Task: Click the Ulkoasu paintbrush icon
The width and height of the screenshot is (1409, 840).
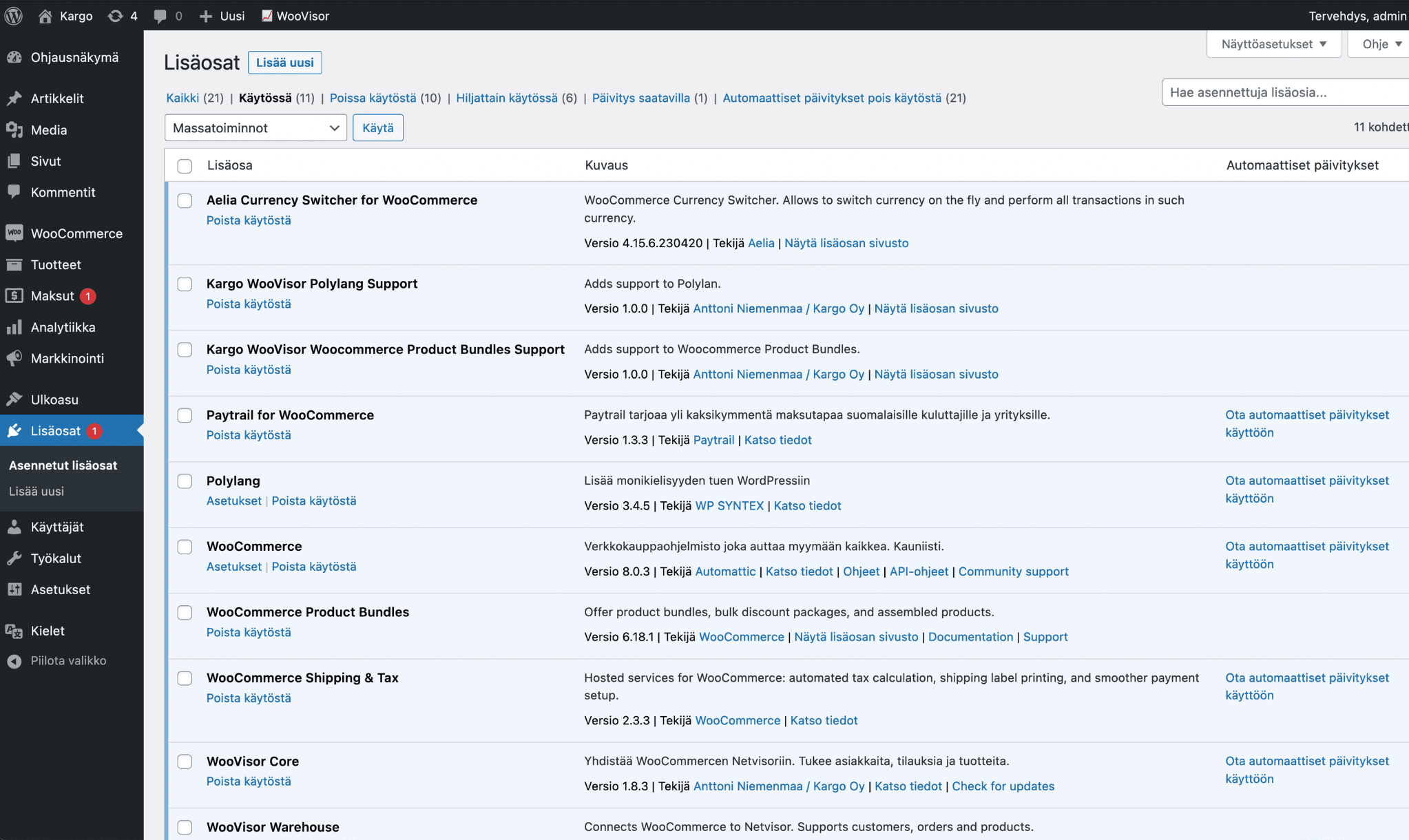Action: (14, 399)
